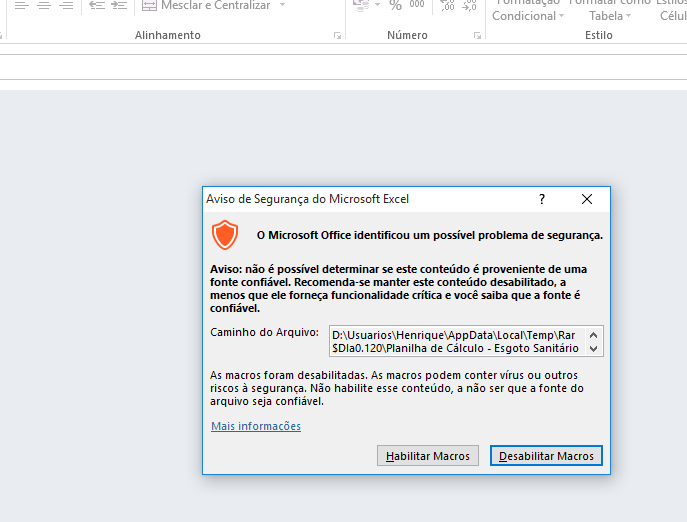Image resolution: width=687 pixels, height=522 pixels.
Task: Decrease indent in Alinhamento group
Action: pyautogui.click(x=97, y=5)
